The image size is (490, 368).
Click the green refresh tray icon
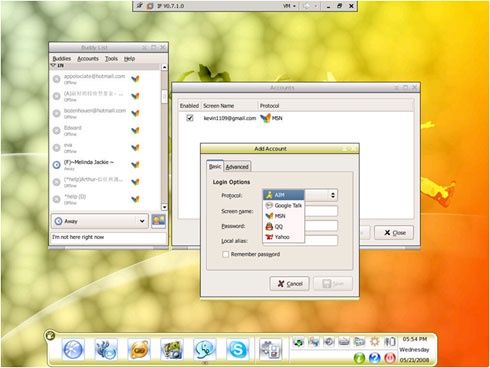(298, 342)
